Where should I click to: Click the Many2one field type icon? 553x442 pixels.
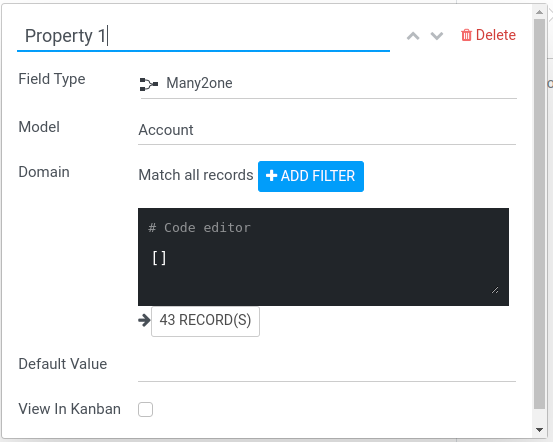pyautogui.click(x=148, y=84)
